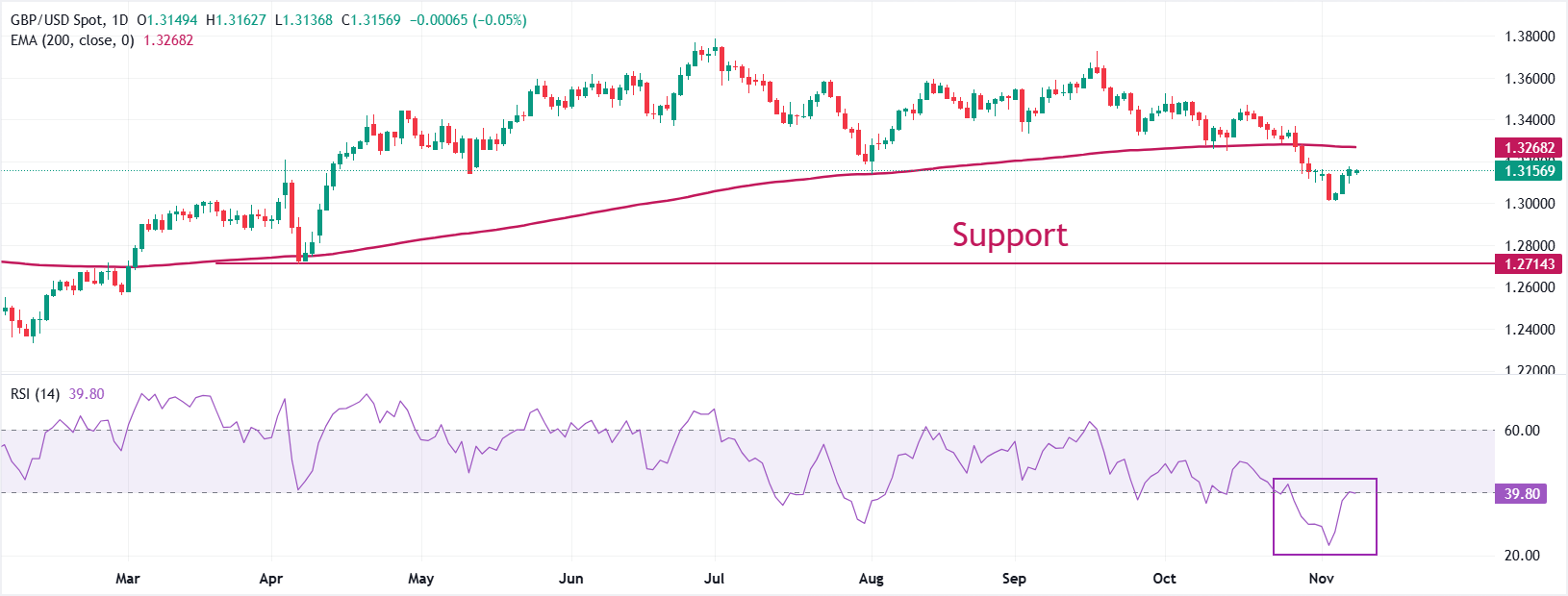This screenshot has height=596, width=1568.
Task: Click the Jul label on time axis
Action: [x=714, y=579]
